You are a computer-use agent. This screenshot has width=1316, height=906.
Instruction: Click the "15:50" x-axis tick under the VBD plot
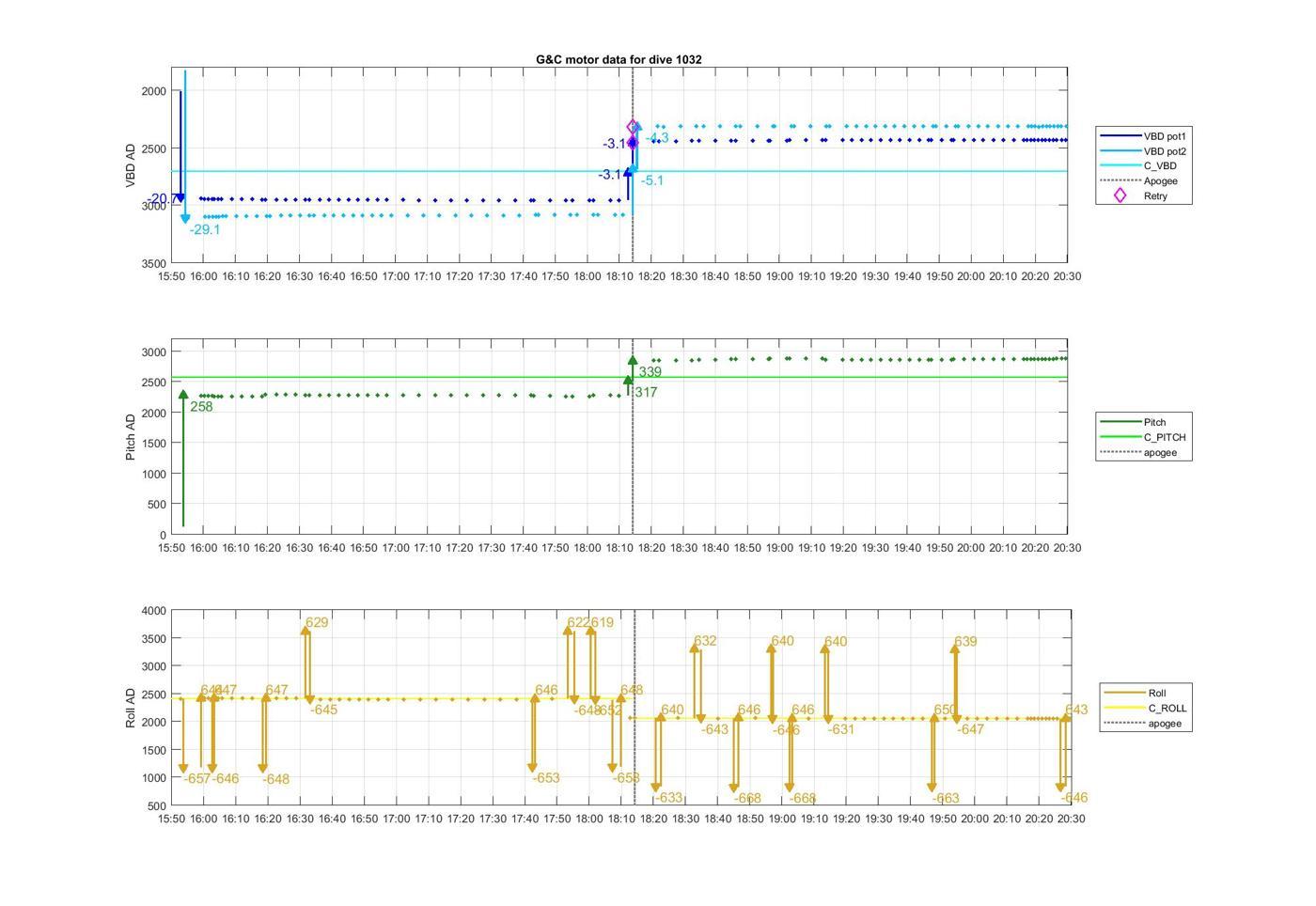[x=171, y=277]
